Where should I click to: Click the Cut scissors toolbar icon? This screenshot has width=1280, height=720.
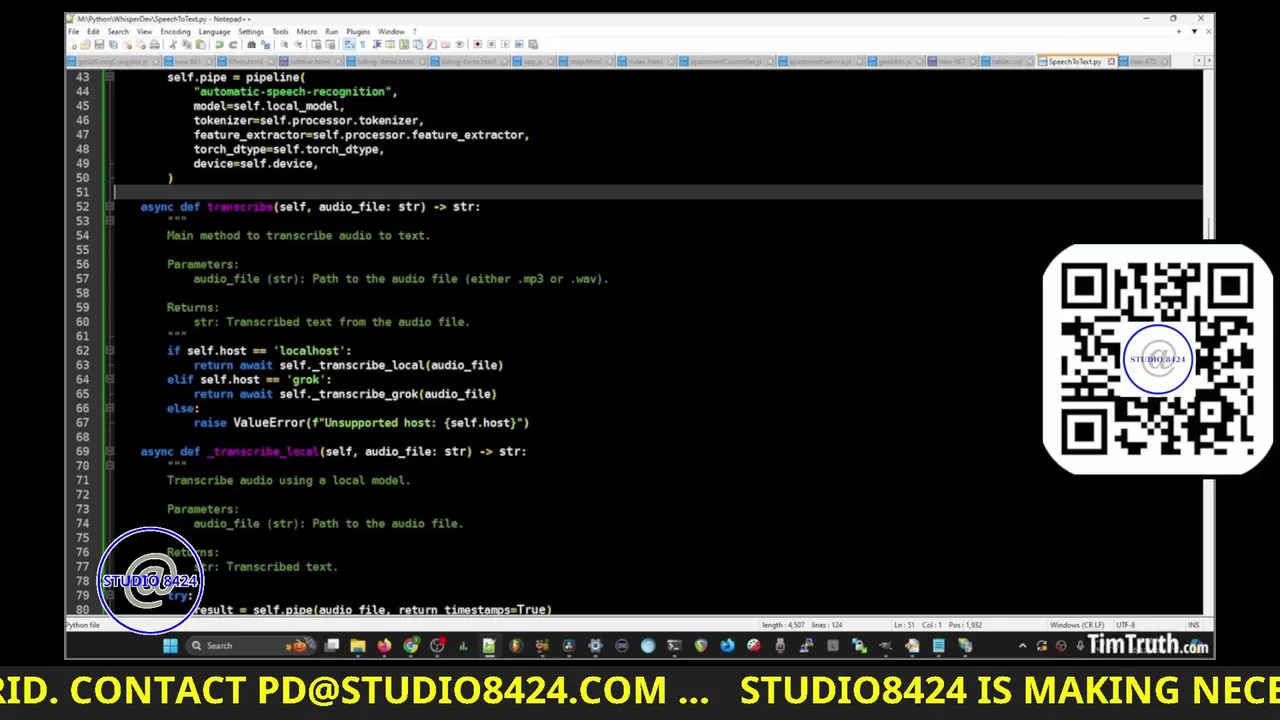click(x=173, y=44)
